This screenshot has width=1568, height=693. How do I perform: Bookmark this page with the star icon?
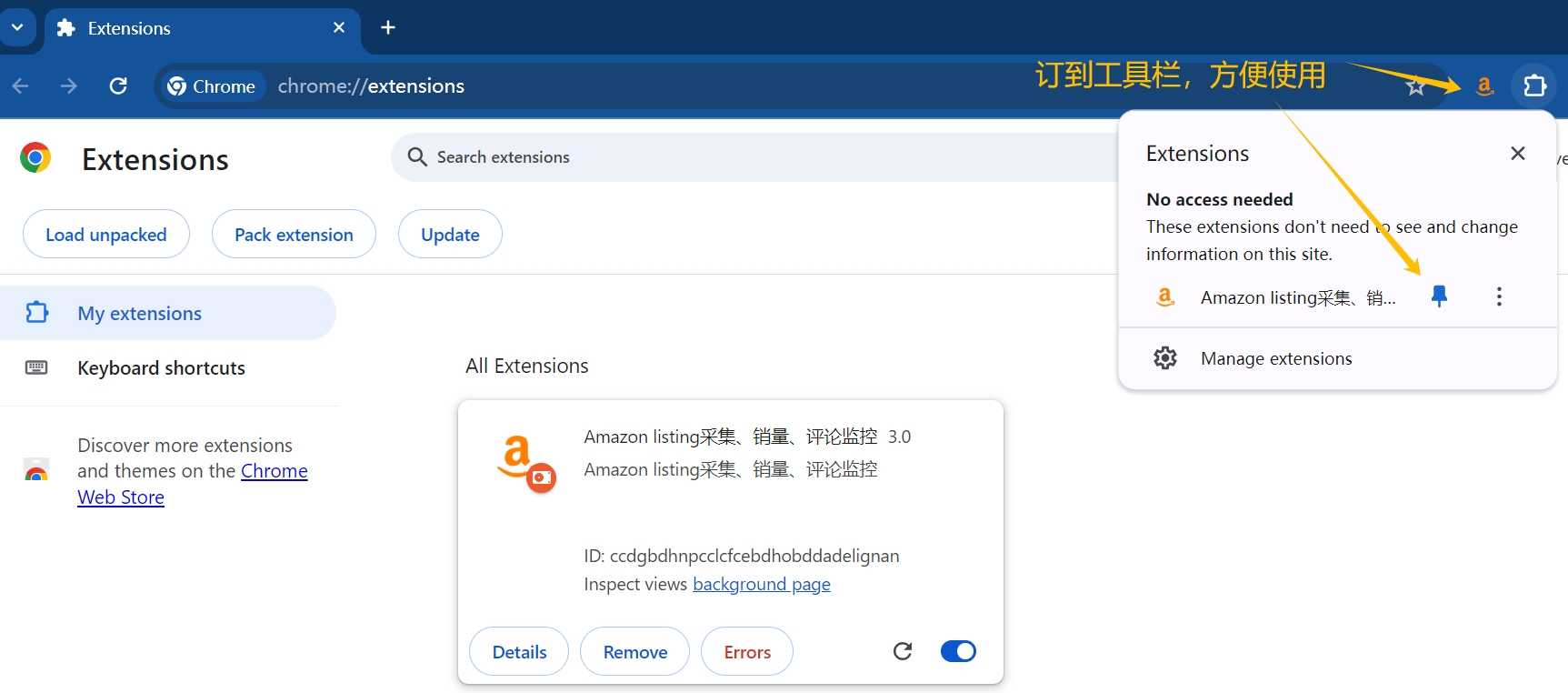click(x=1415, y=86)
